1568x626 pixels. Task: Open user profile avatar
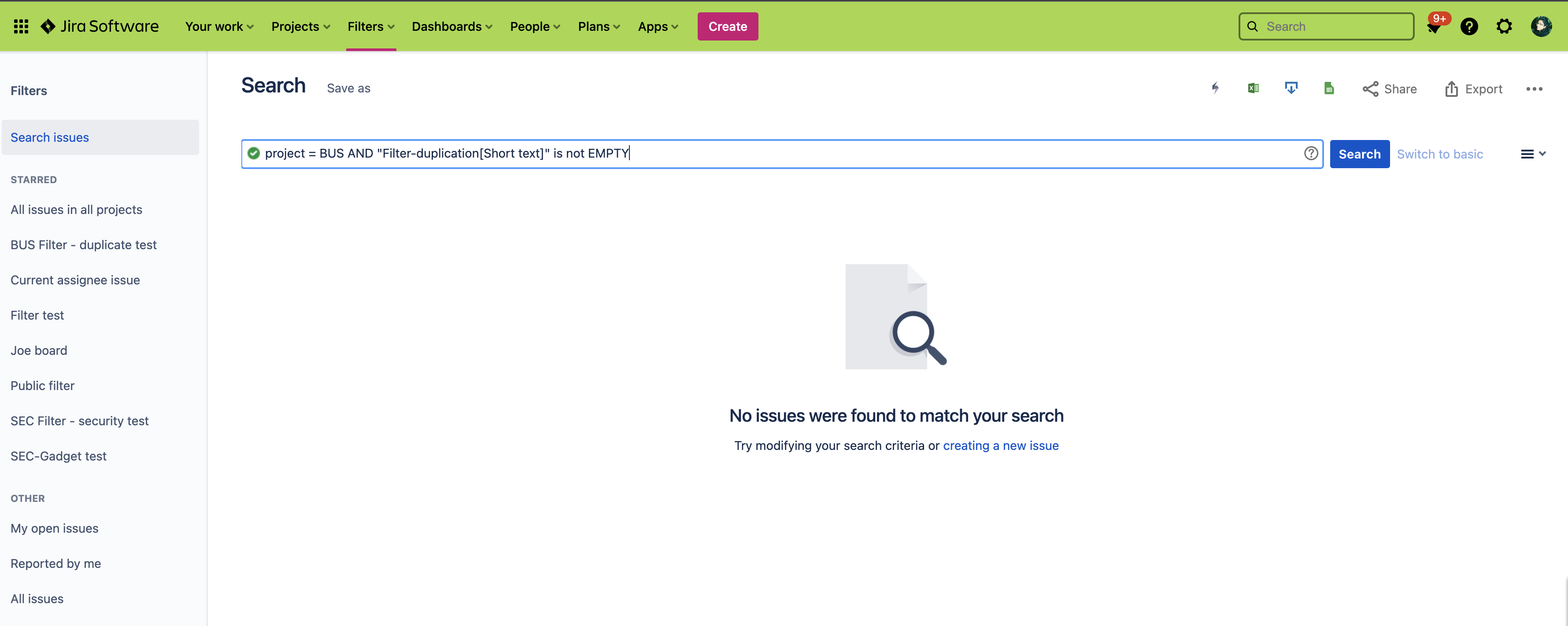pos(1541,27)
